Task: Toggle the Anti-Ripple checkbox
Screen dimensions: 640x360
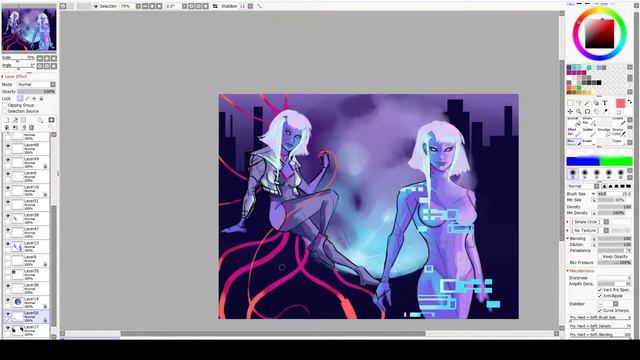Action: (600, 296)
